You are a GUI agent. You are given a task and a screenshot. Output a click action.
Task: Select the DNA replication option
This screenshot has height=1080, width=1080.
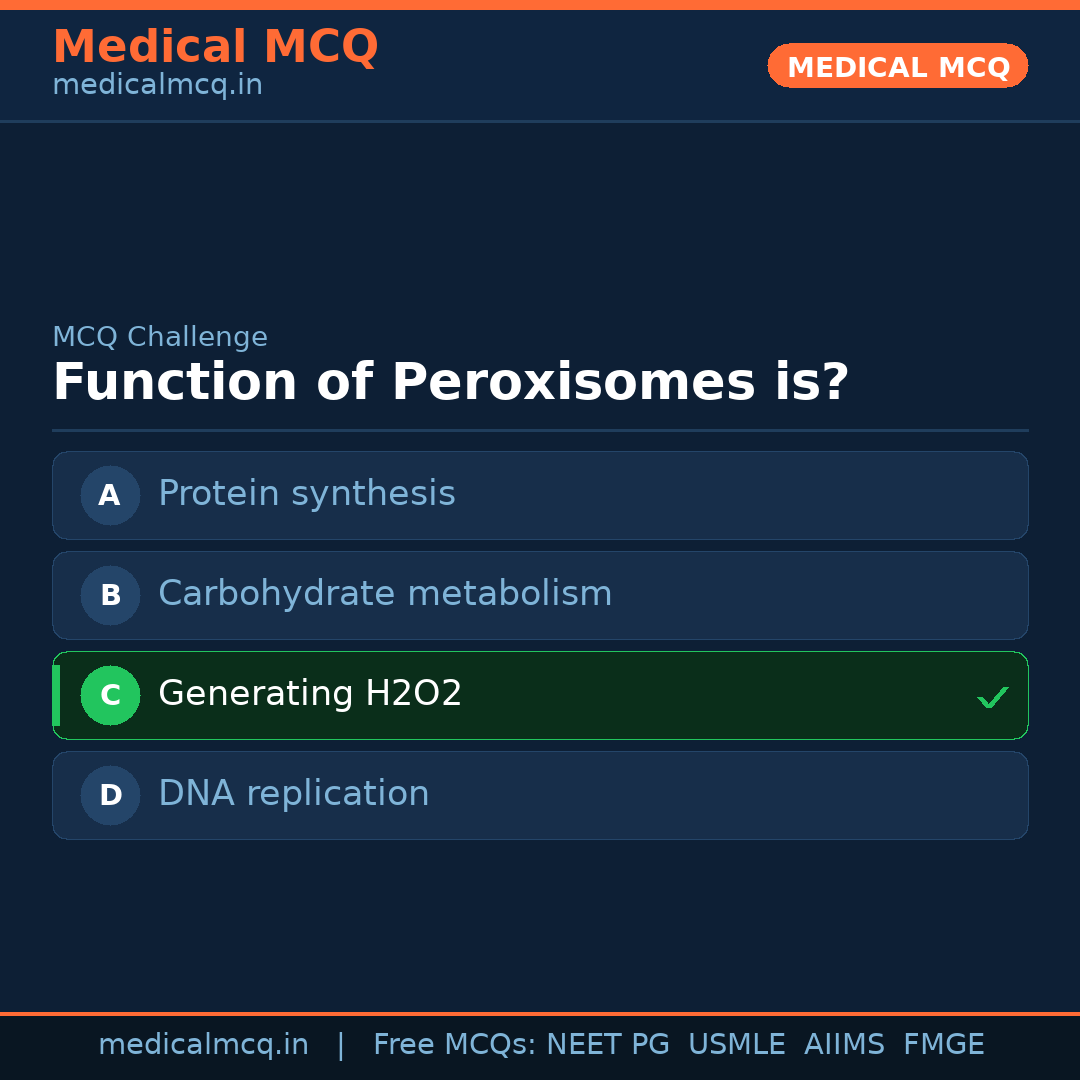coord(293,794)
